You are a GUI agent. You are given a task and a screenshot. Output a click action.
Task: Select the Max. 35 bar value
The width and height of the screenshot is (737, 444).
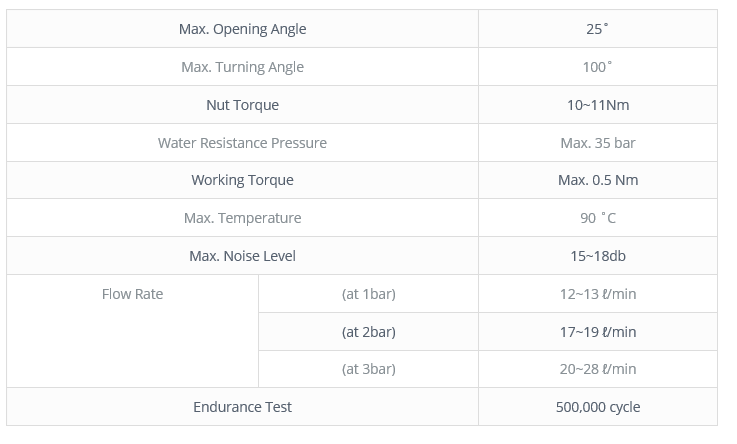(x=598, y=143)
